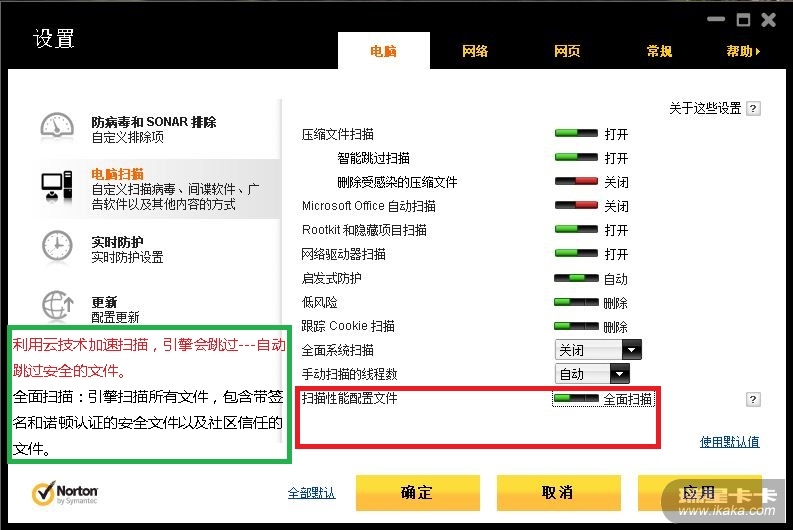Image resolution: width=793 pixels, height=530 pixels.
Task: Click the 实时防护设置 subtitle
Action: [127, 257]
